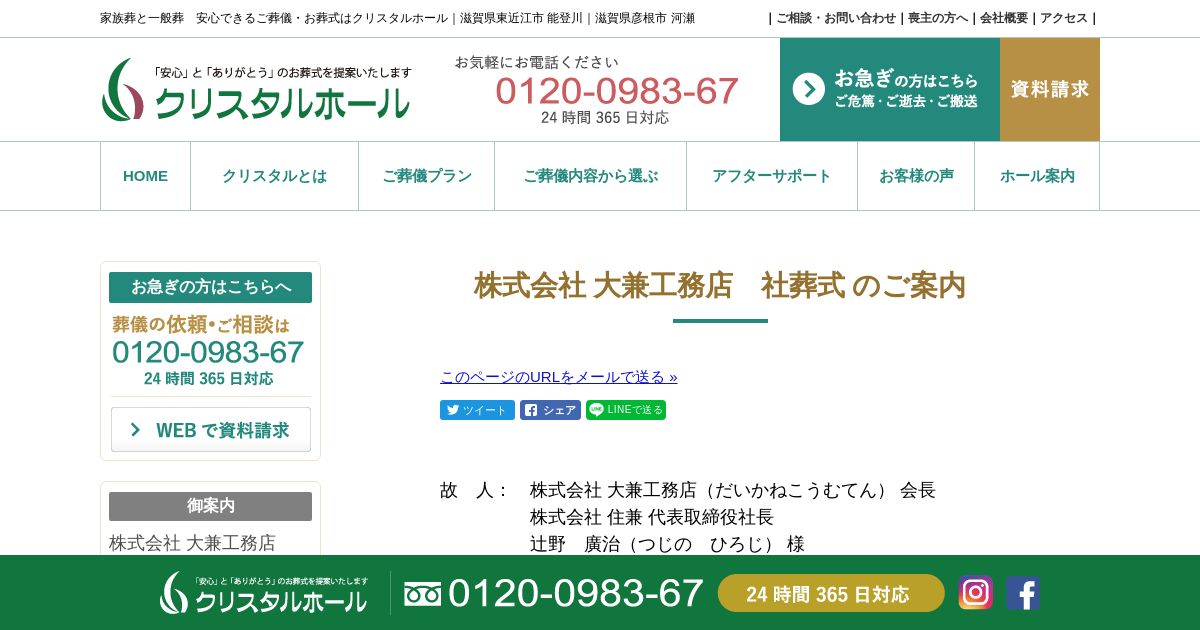Image resolution: width=1200 pixels, height=630 pixels.
Task: Click お急ぎの方はこちらへ sidebar heading
Action: tap(210, 287)
